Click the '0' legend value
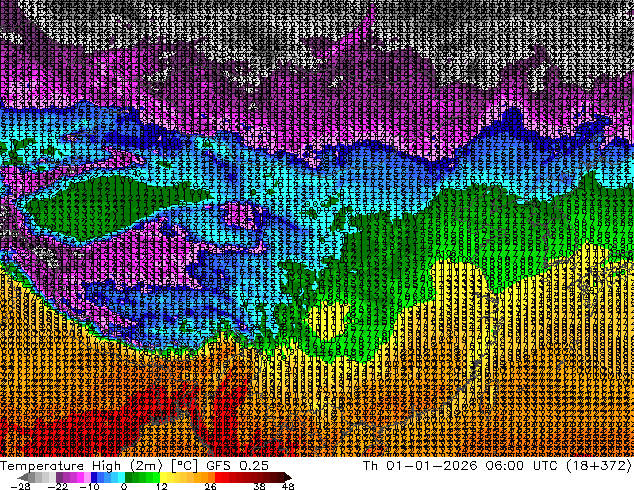Screen dimensions: 634x490 [124, 486]
